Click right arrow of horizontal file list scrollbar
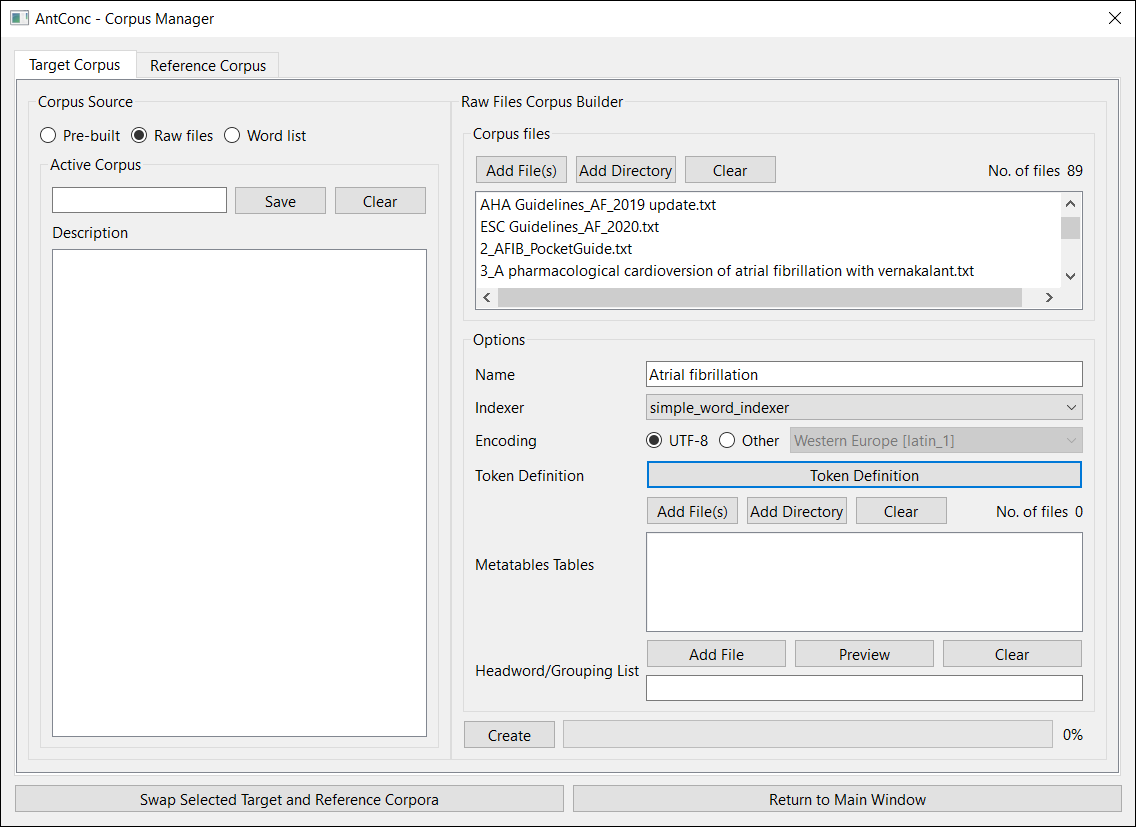 point(1049,297)
